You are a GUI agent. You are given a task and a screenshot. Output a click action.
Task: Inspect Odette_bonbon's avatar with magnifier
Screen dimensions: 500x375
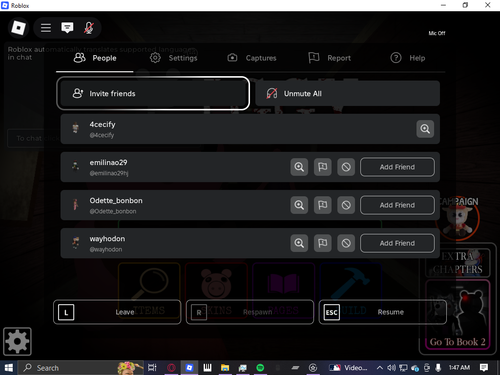point(299,205)
